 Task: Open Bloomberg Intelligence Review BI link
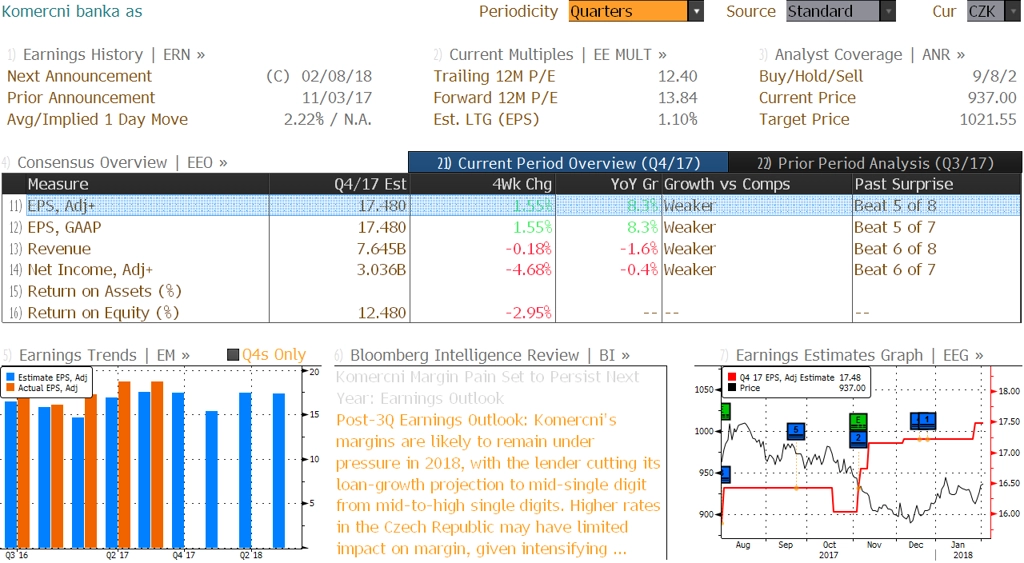point(490,355)
